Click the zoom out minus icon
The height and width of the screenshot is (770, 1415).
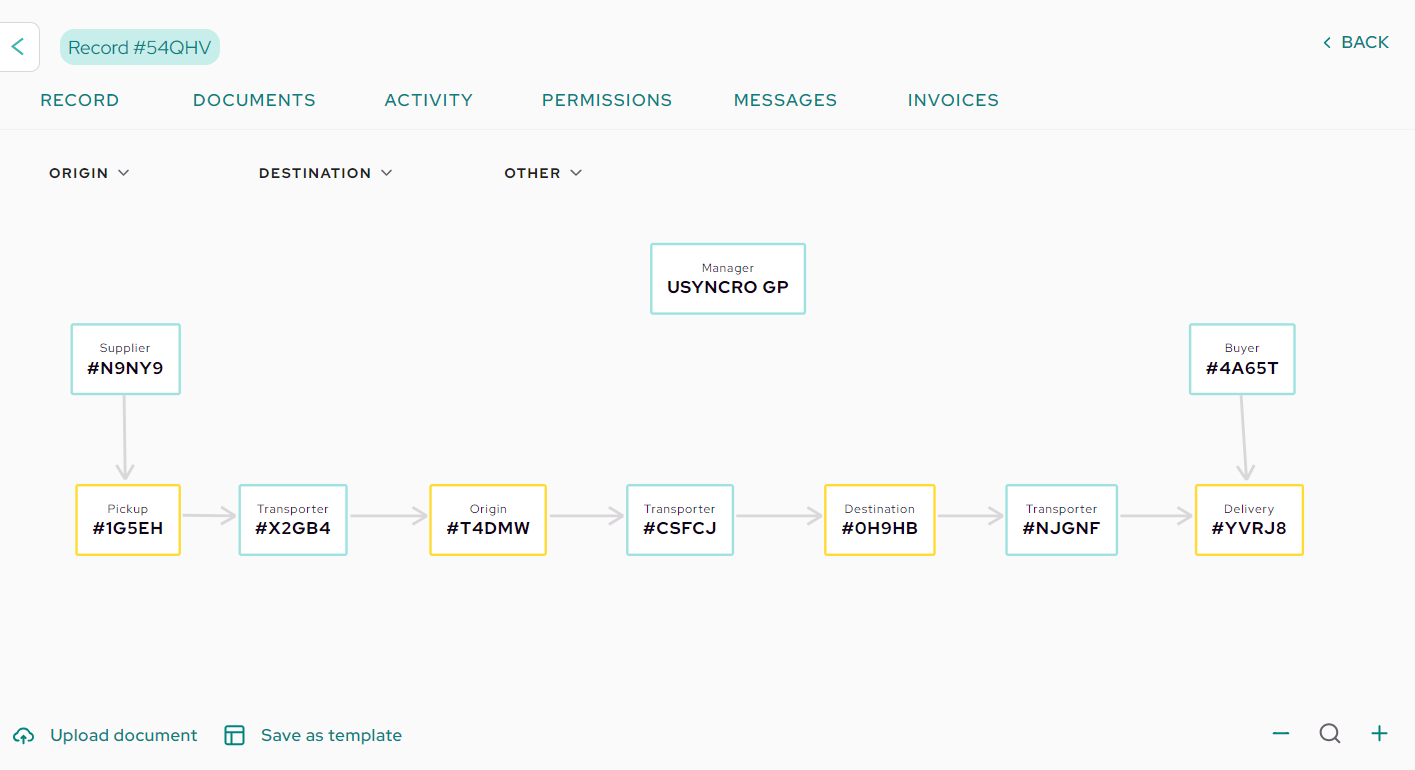tap(1281, 734)
